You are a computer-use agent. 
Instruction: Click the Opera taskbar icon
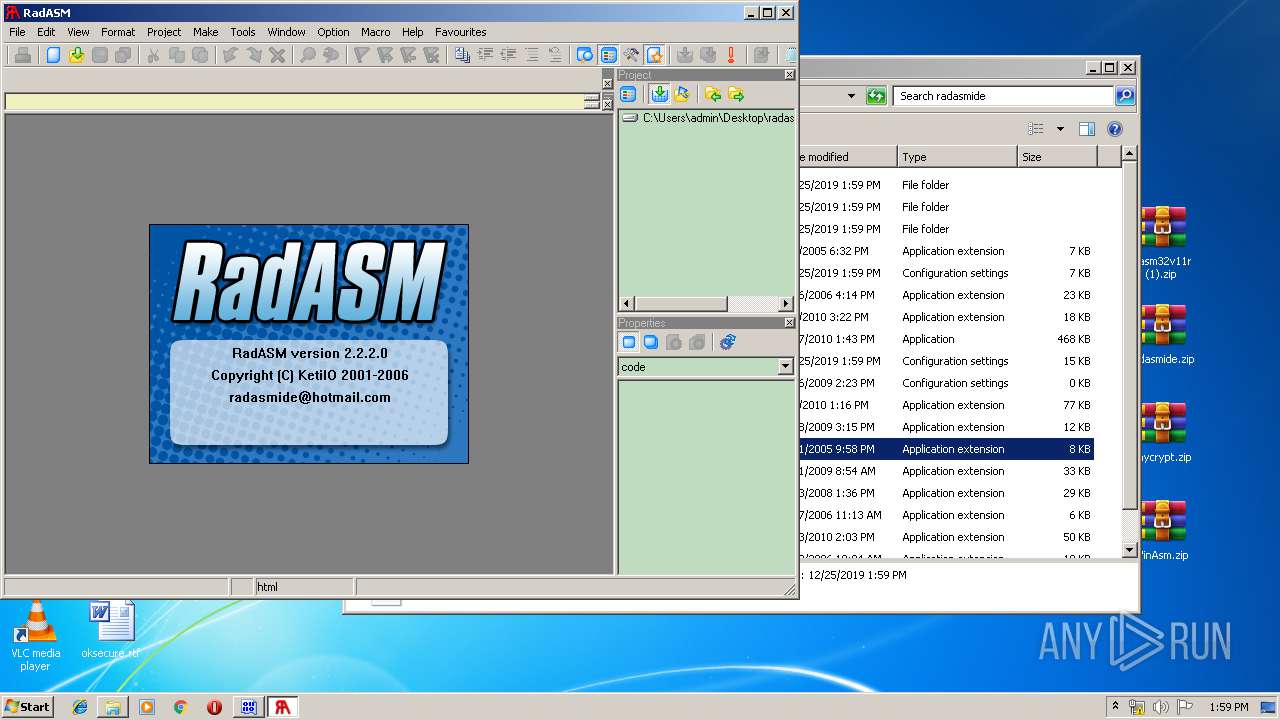tap(214, 706)
